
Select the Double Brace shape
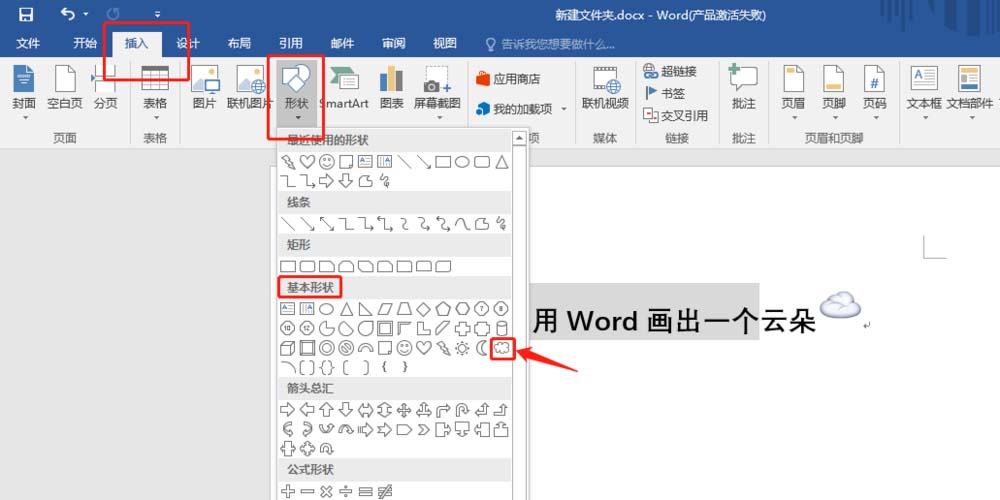(327, 367)
